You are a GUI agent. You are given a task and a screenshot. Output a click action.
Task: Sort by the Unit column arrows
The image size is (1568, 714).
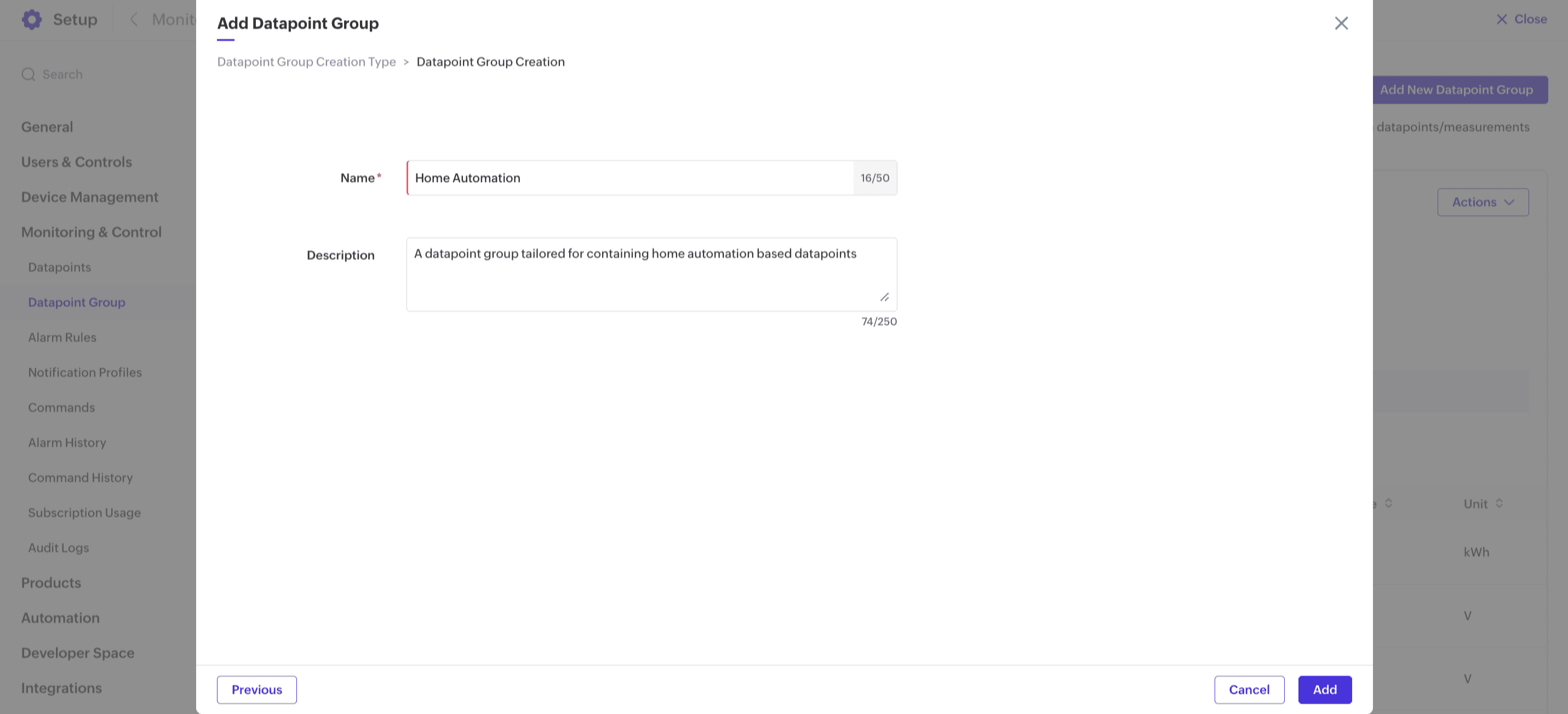click(1499, 504)
